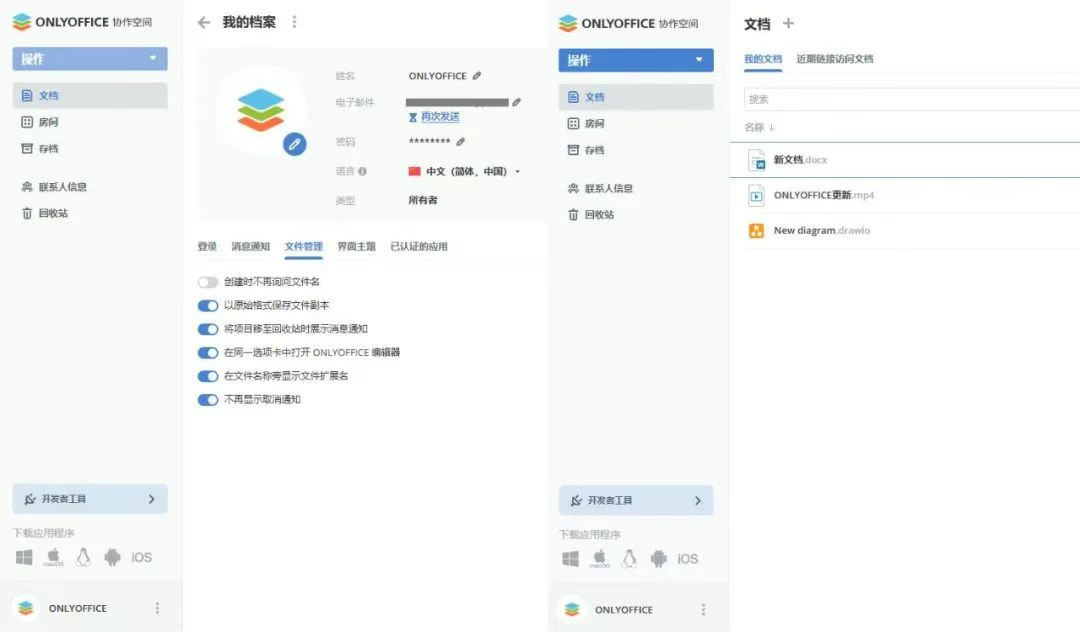Go back with the arrow beside 我的档案
Image resolution: width=1080 pixels, height=632 pixels.
(204, 23)
